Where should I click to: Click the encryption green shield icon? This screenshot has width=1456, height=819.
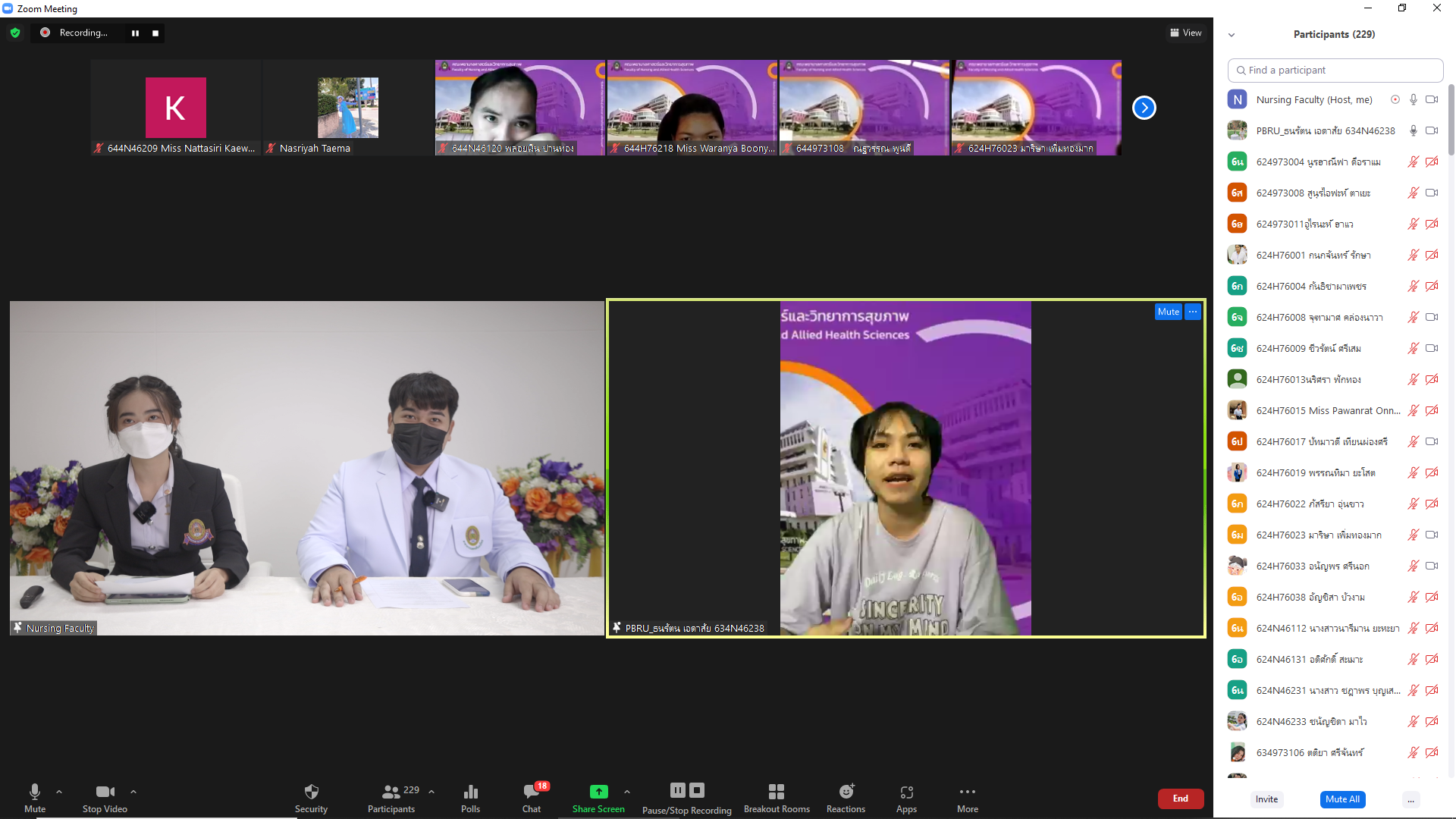pyautogui.click(x=15, y=33)
